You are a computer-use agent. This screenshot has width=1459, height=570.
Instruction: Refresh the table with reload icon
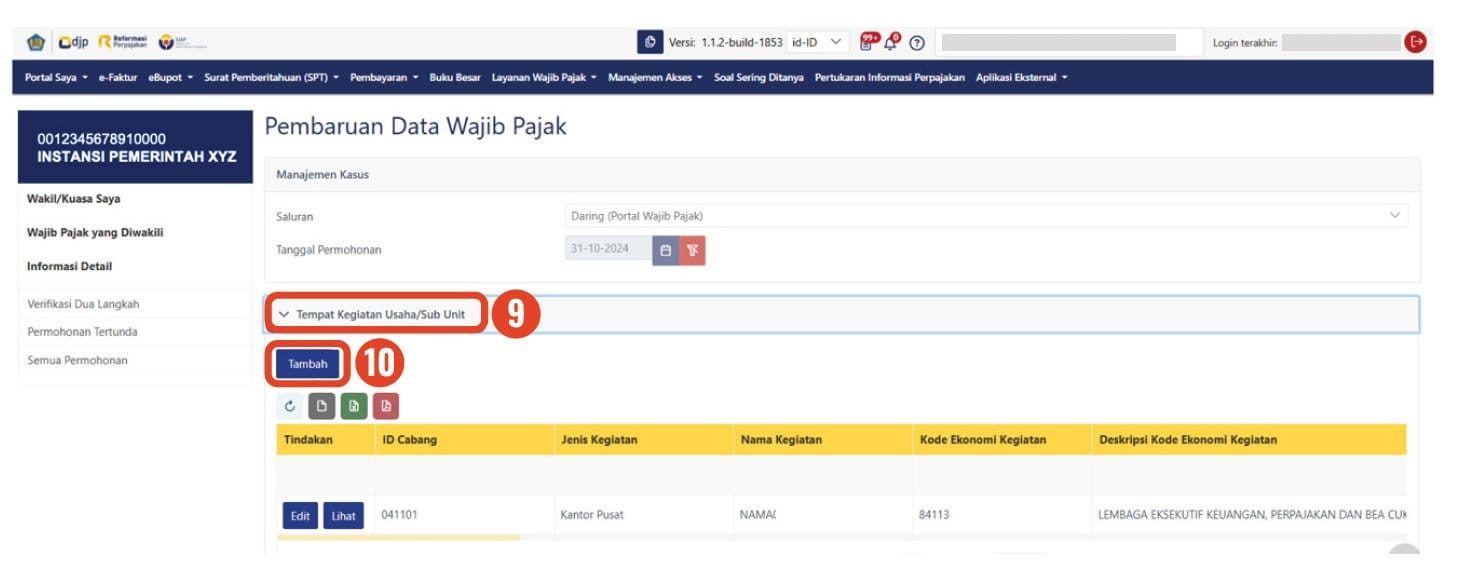click(290, 406)
